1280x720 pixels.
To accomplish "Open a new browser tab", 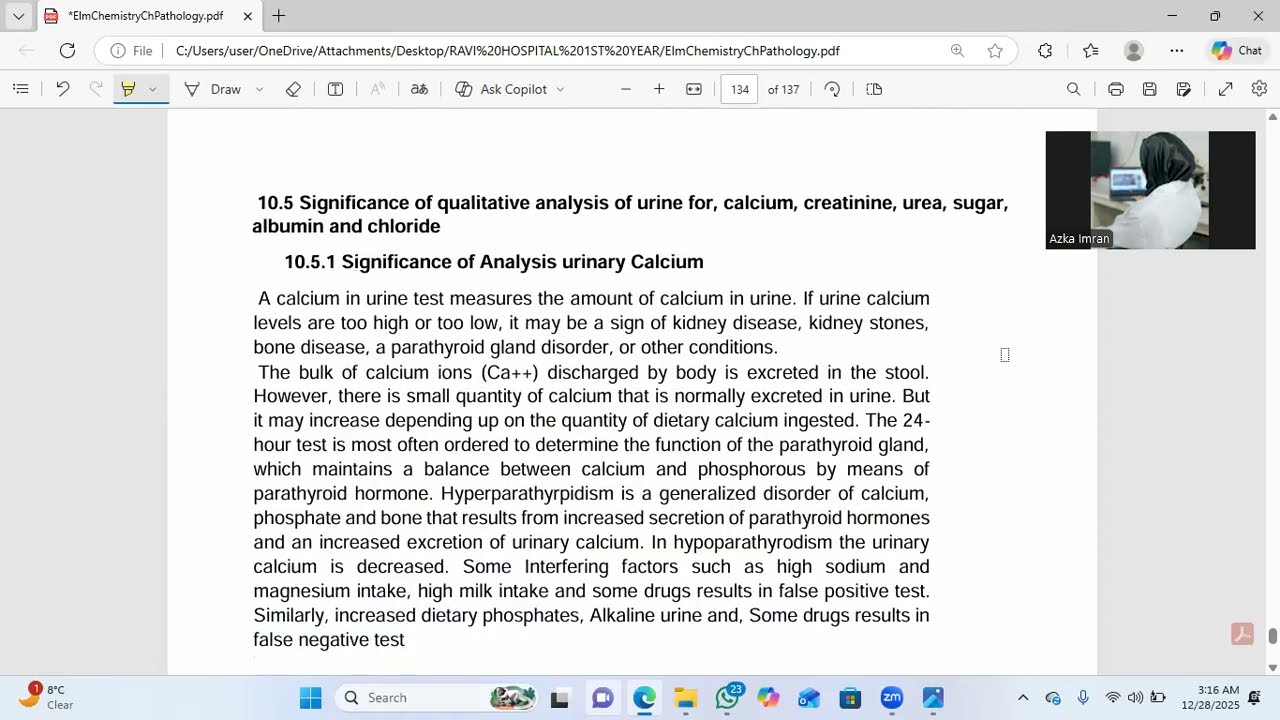I will 279,16.
